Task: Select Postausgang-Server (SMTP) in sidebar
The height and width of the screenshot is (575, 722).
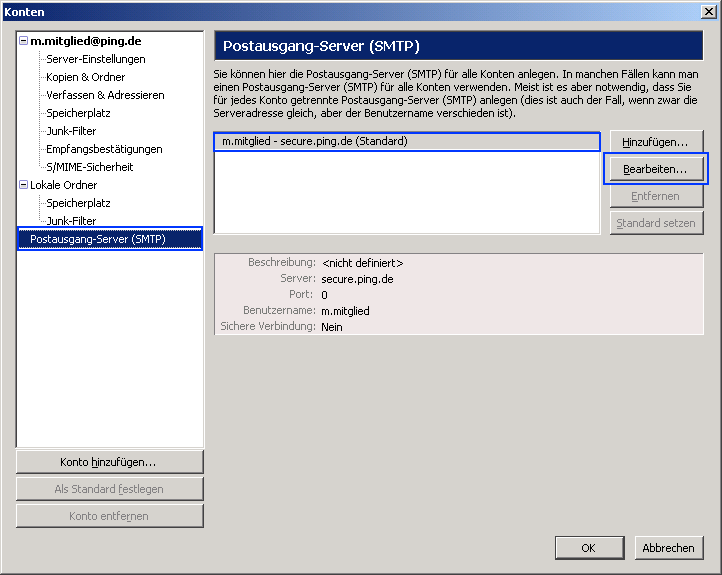Action: pyautogui.click(x=97, y=239)
